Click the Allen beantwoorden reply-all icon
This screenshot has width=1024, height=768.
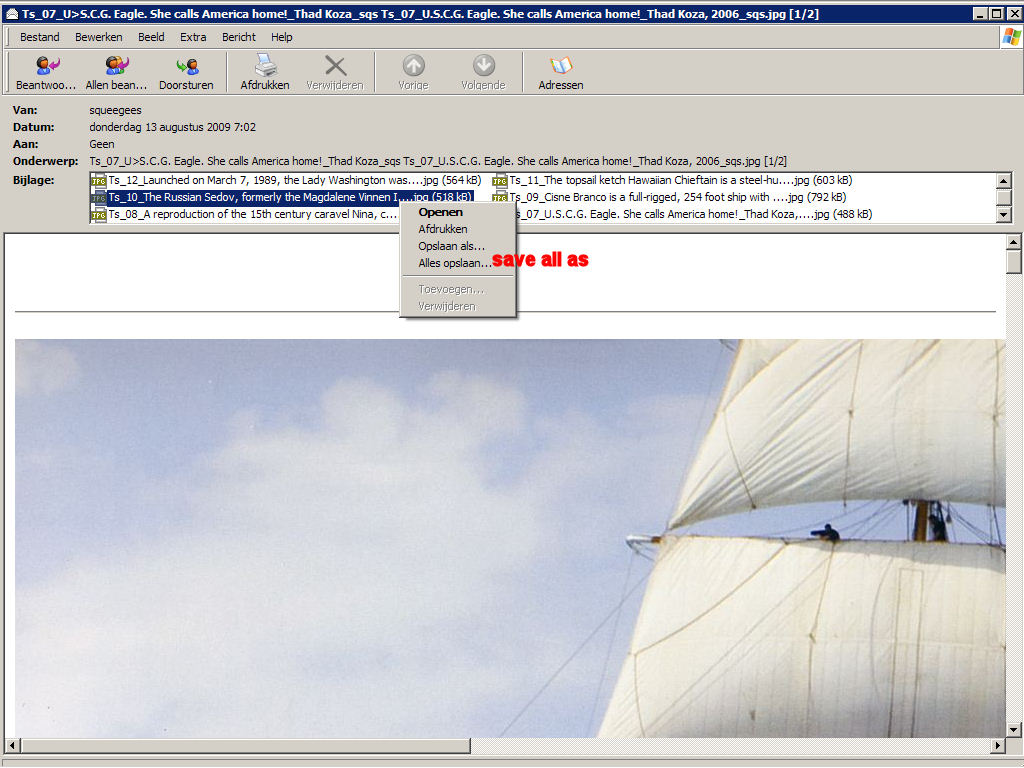pos(117,65)
